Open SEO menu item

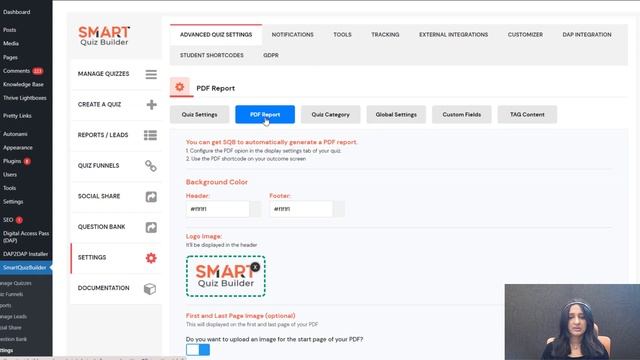tap(8, 220)
